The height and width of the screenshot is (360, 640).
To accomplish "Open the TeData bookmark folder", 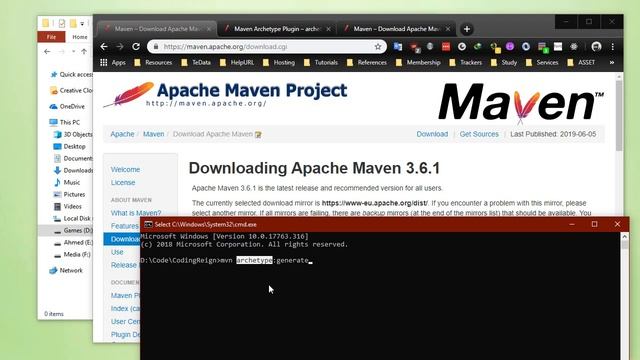I will [196, 62].
